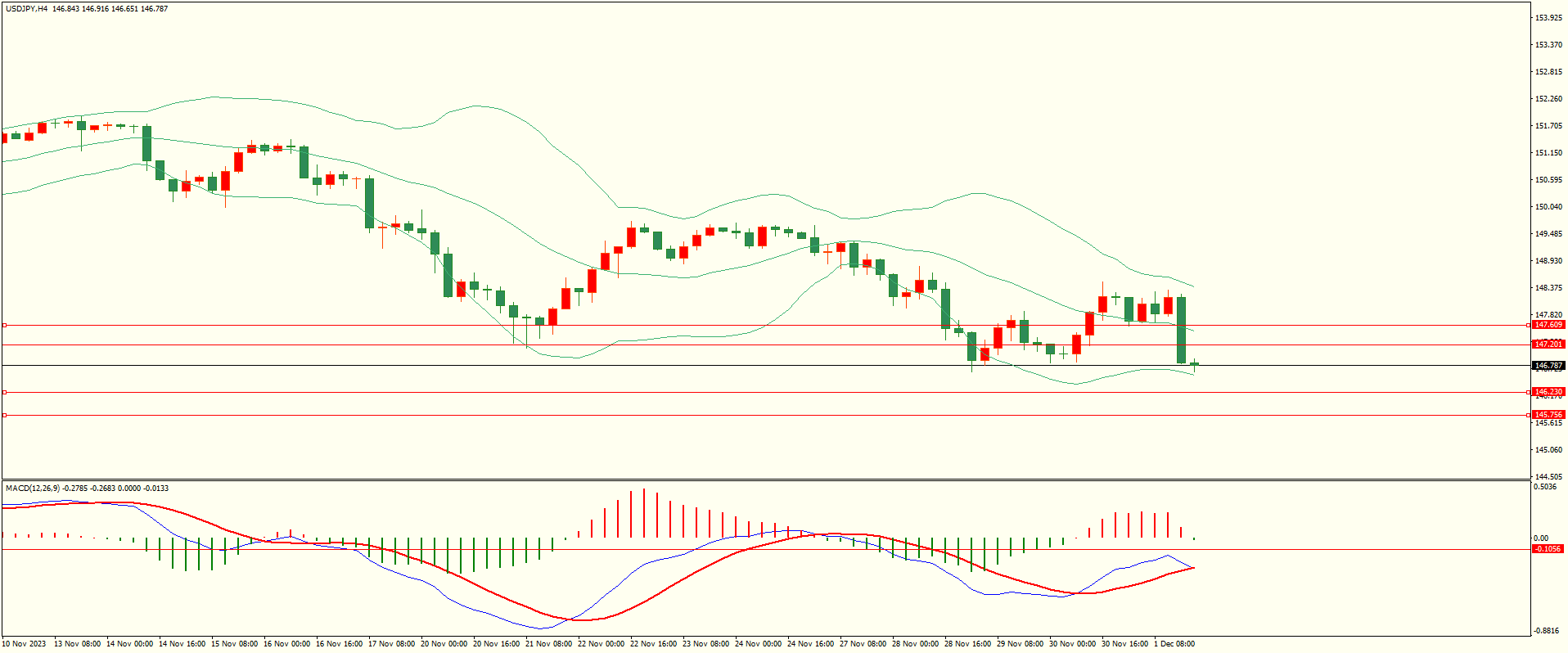This screenshot has width=1568, height=653.
Task: Click the 23 Nov 08:00 time label
Action: [x=705, y=644]
